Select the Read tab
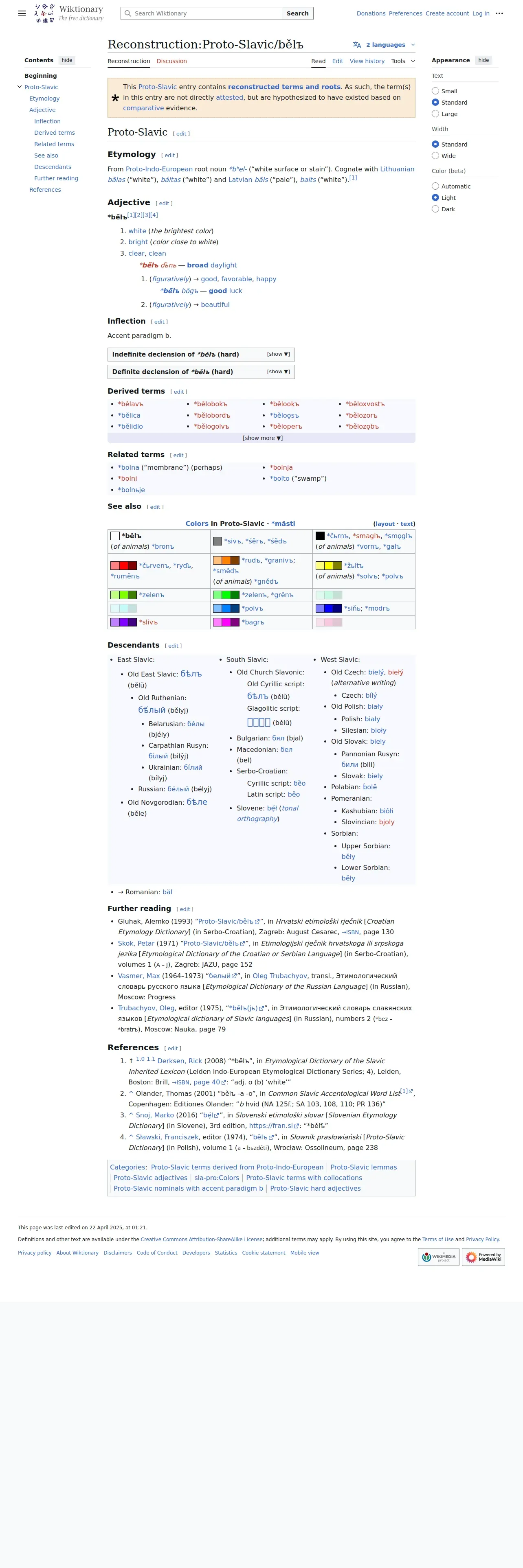Viewport: 523px width, 1568px height. pos(319,61)
